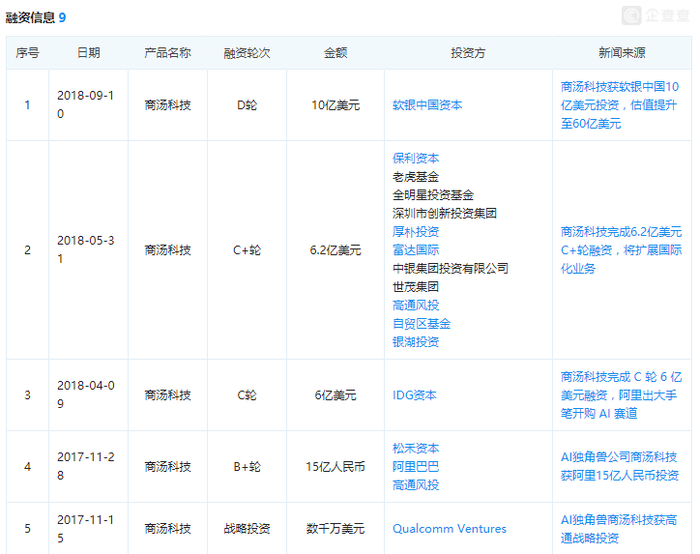Open 高通风投 link in C+轮 row
The image size is (700, 554).
416,305
